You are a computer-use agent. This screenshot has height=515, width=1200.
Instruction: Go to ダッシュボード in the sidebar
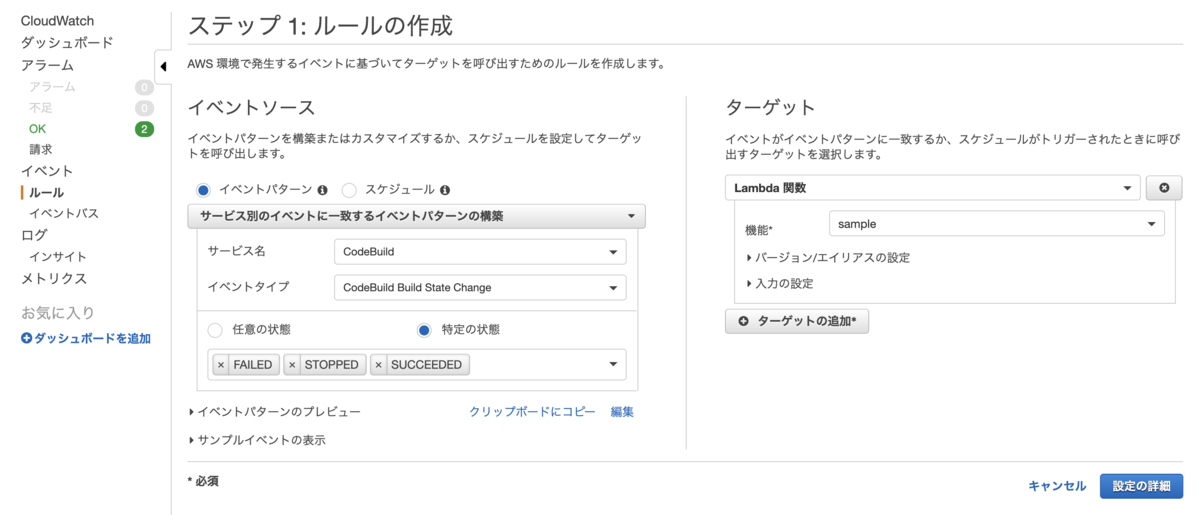(x=67, y=43)
